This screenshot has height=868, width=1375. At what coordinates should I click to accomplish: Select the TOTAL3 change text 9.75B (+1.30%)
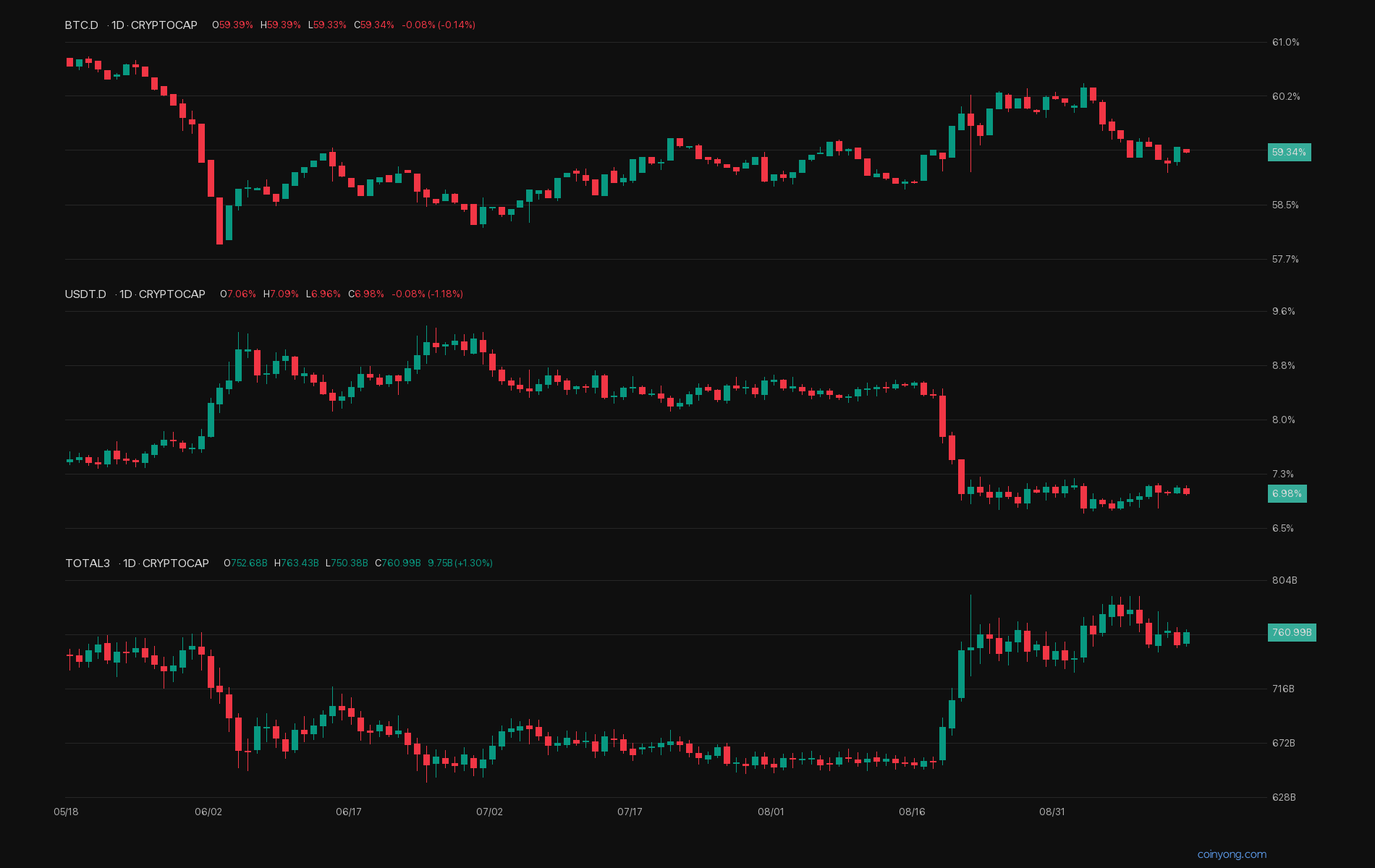460,563
